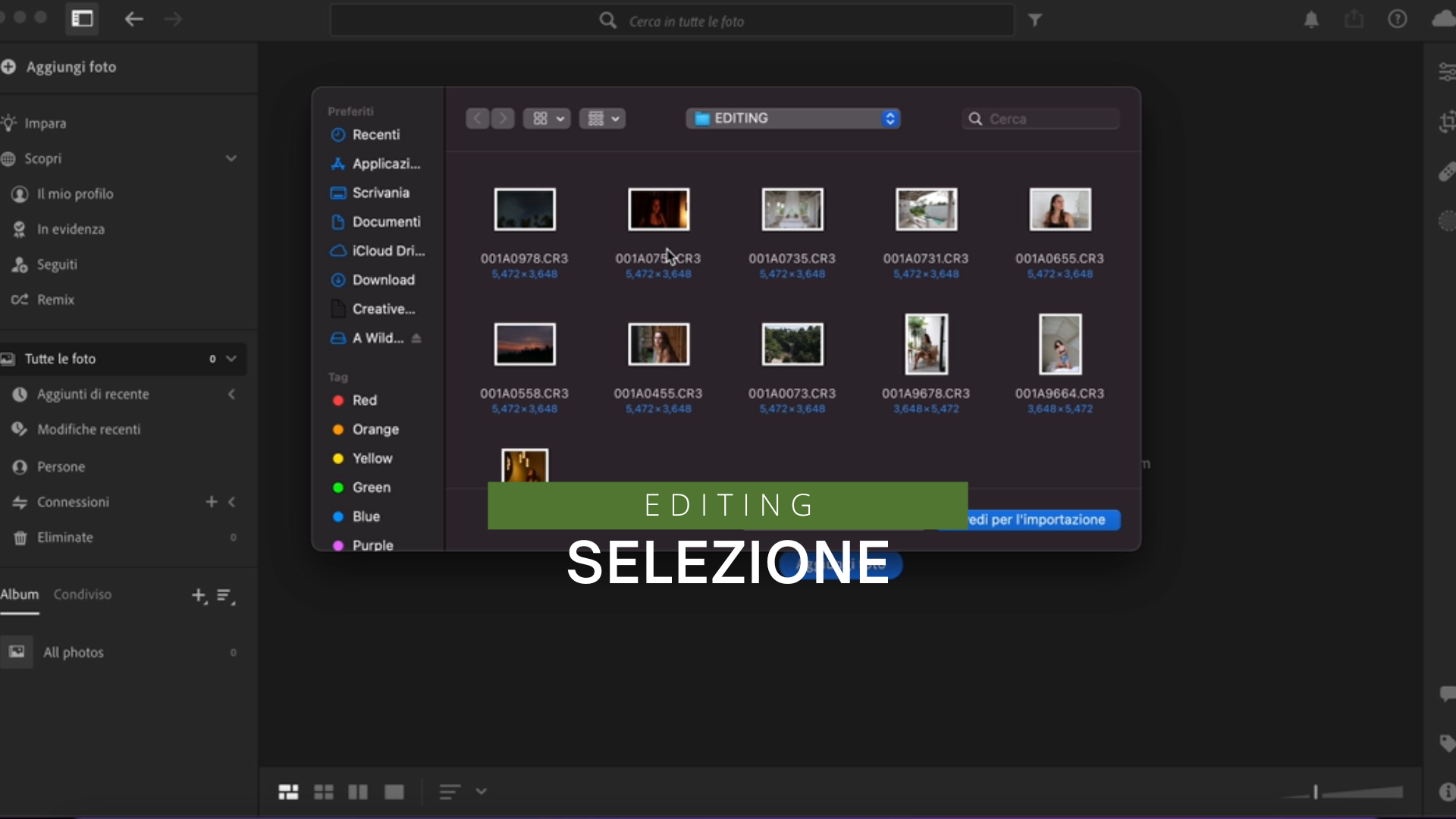Toggle the left panel sidebar icon

coord(82,20)
